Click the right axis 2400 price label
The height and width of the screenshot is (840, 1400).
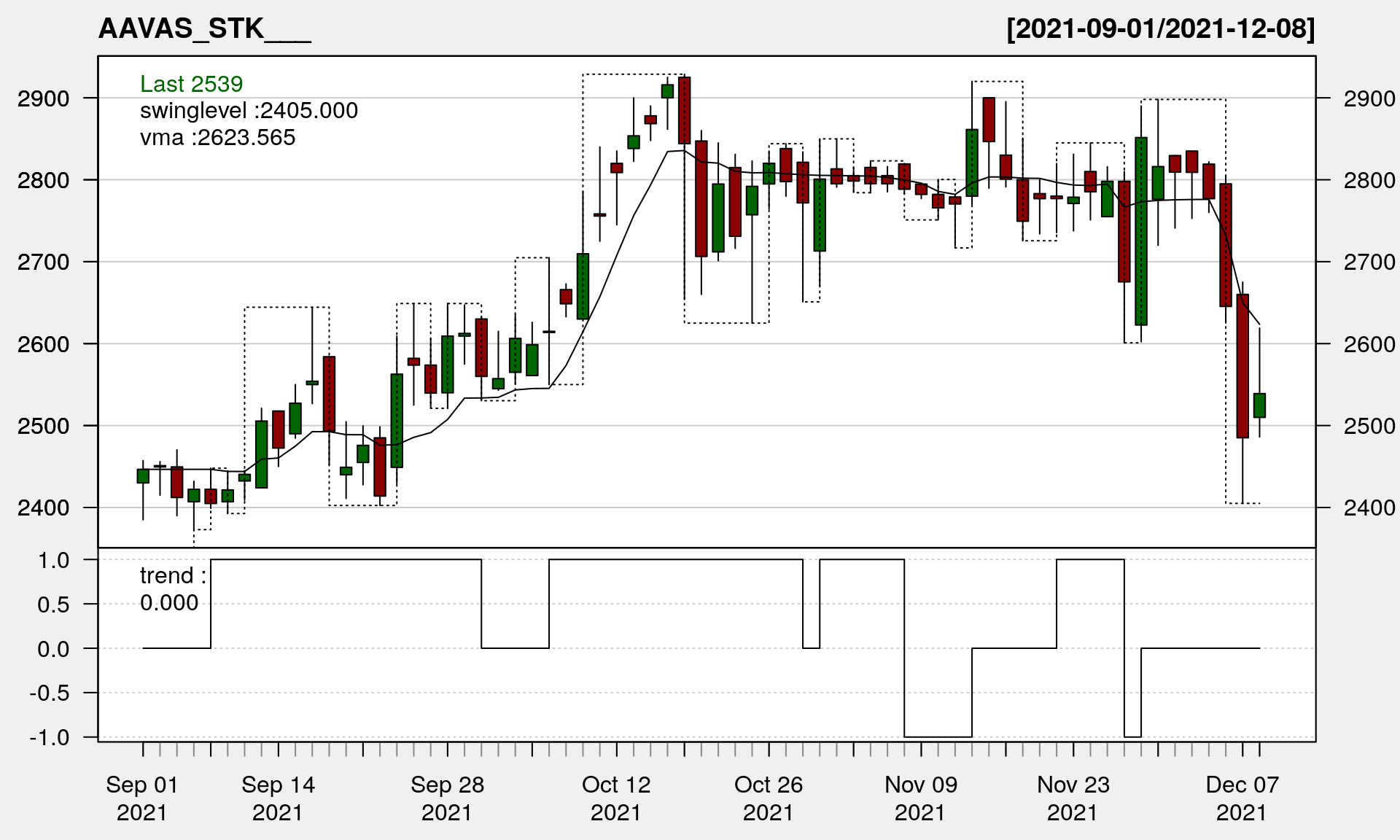1369,507
